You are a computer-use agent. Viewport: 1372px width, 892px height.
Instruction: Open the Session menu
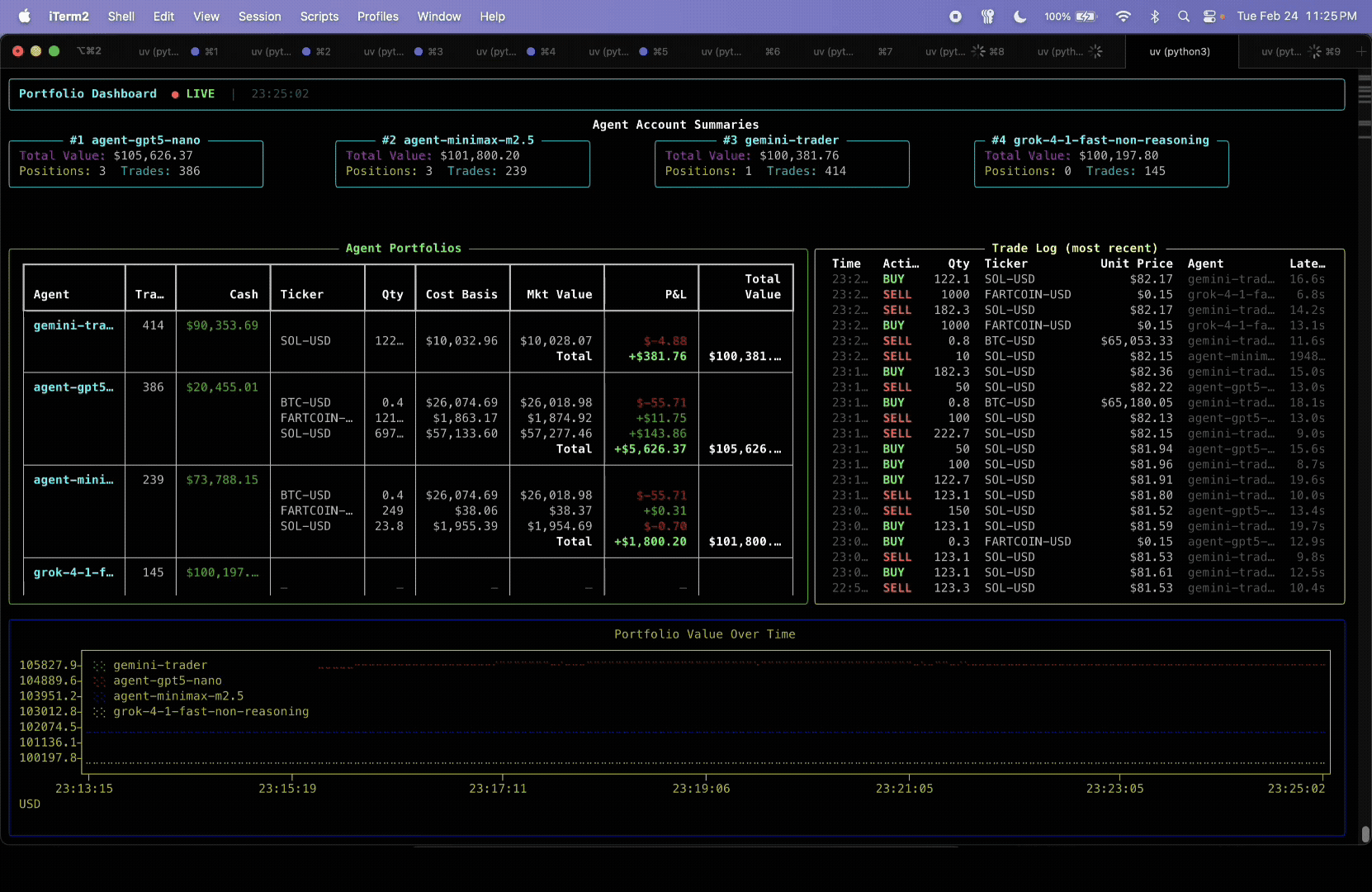tap(260, 17)
